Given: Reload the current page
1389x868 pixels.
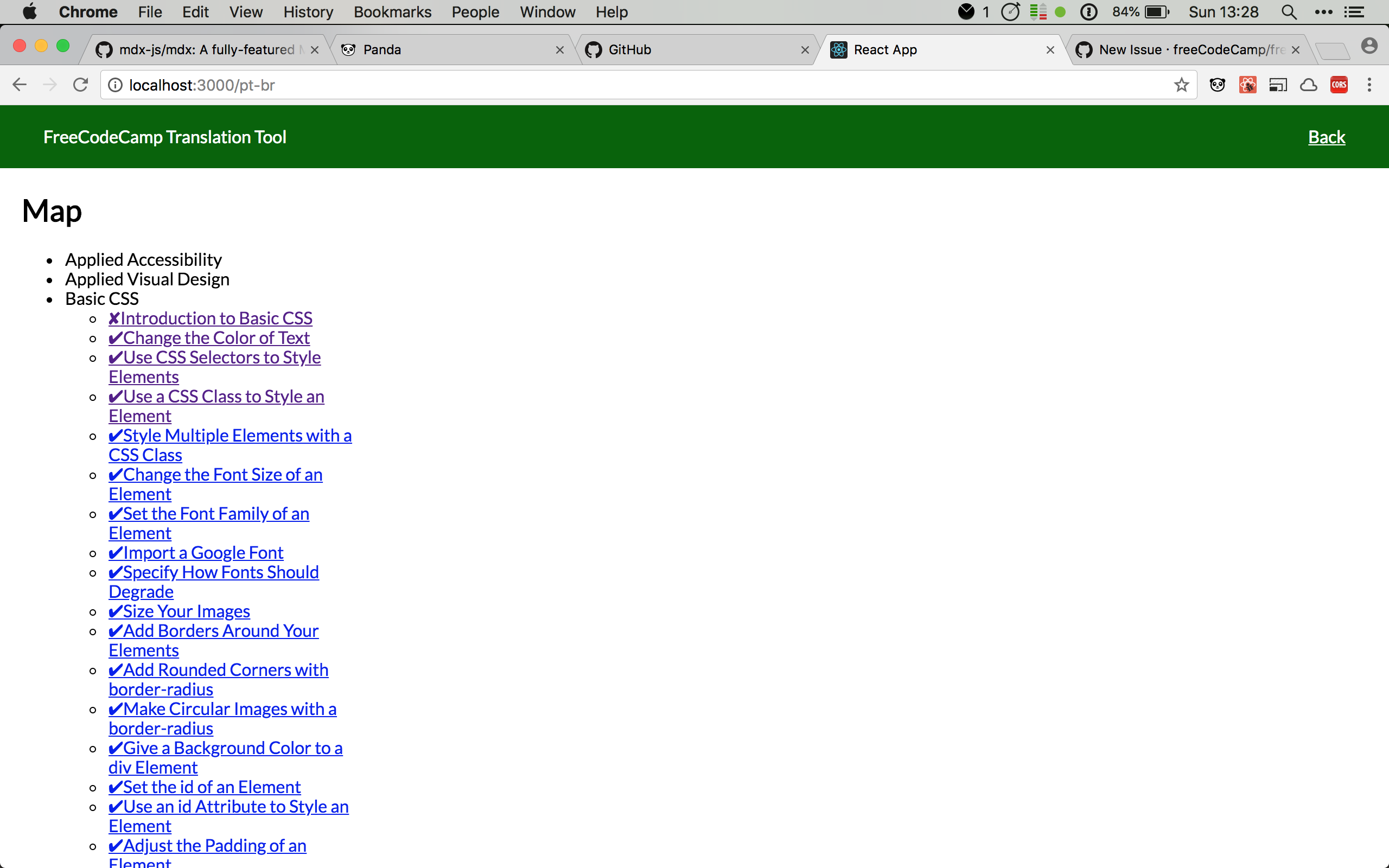Looking at the screenshot, I should 80,85.
